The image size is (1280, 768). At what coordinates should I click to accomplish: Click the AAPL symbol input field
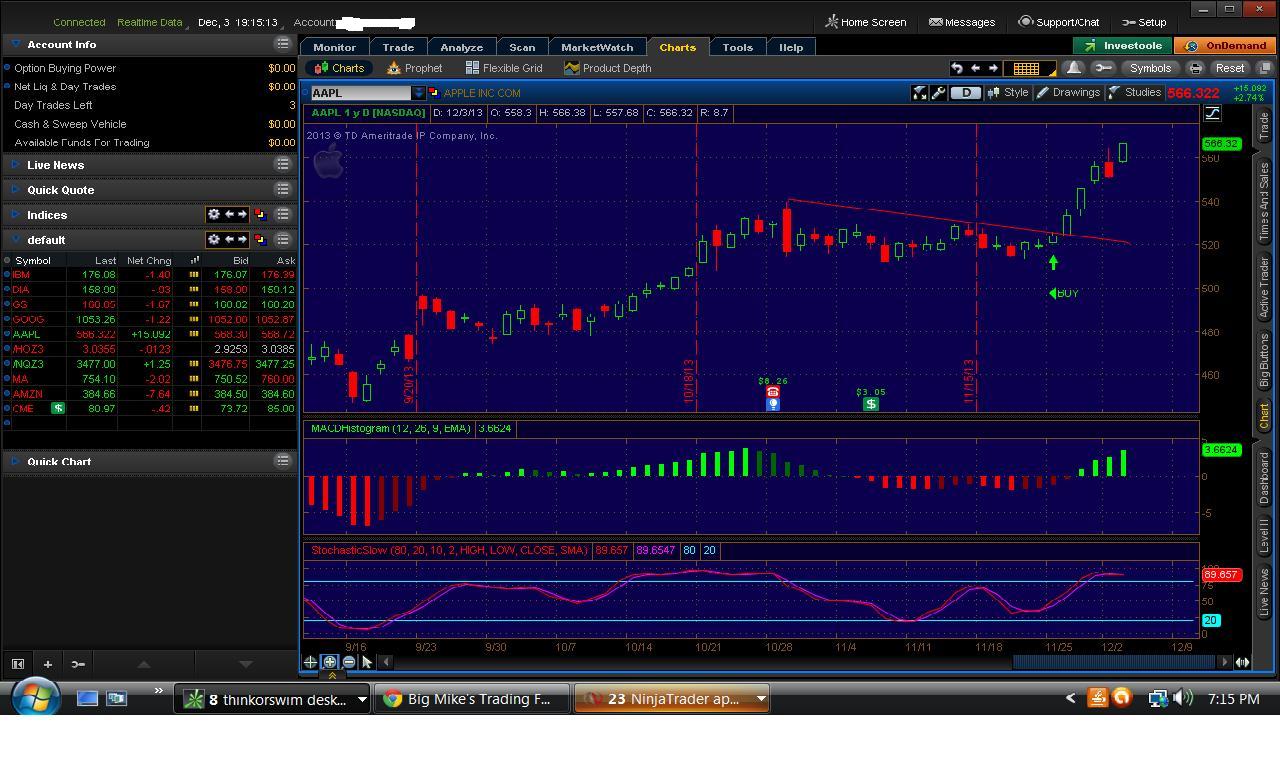361,93
